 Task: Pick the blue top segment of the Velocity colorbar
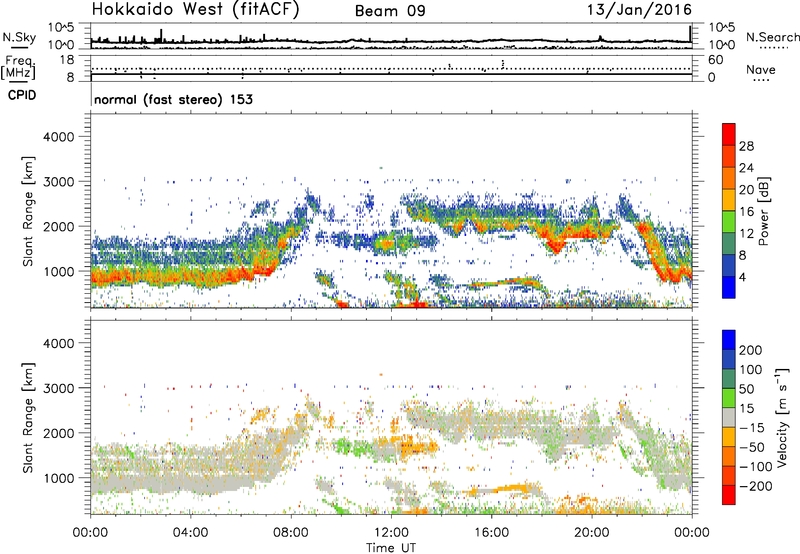(729, 340)
